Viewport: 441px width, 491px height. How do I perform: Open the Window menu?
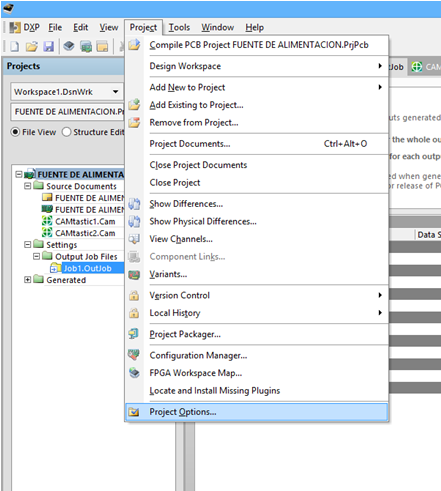click(x=217, y=27)
